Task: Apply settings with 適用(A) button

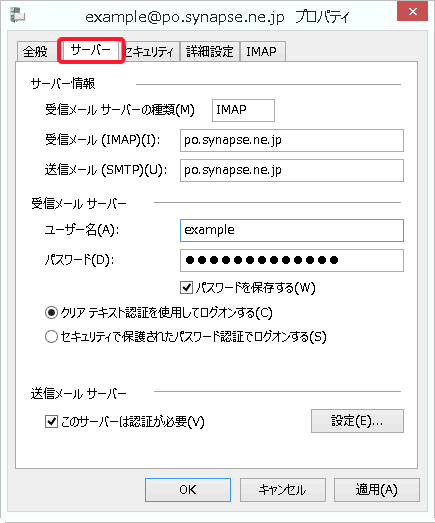Action: [x=377, y=490]
